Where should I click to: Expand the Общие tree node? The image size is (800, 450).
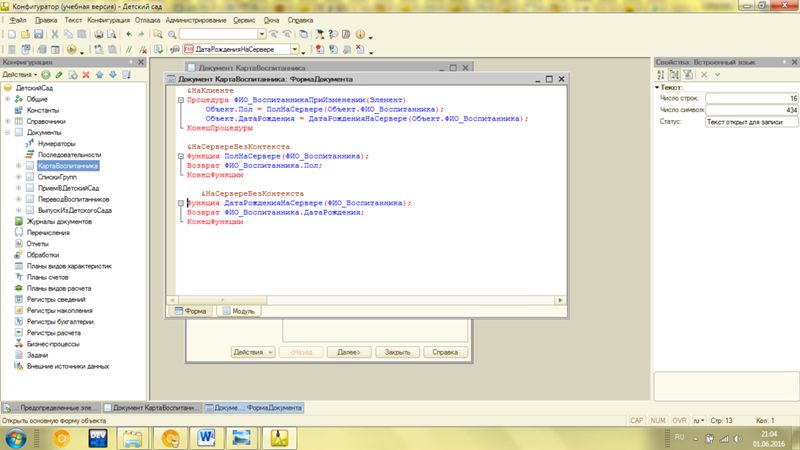(x=8, y=99)
